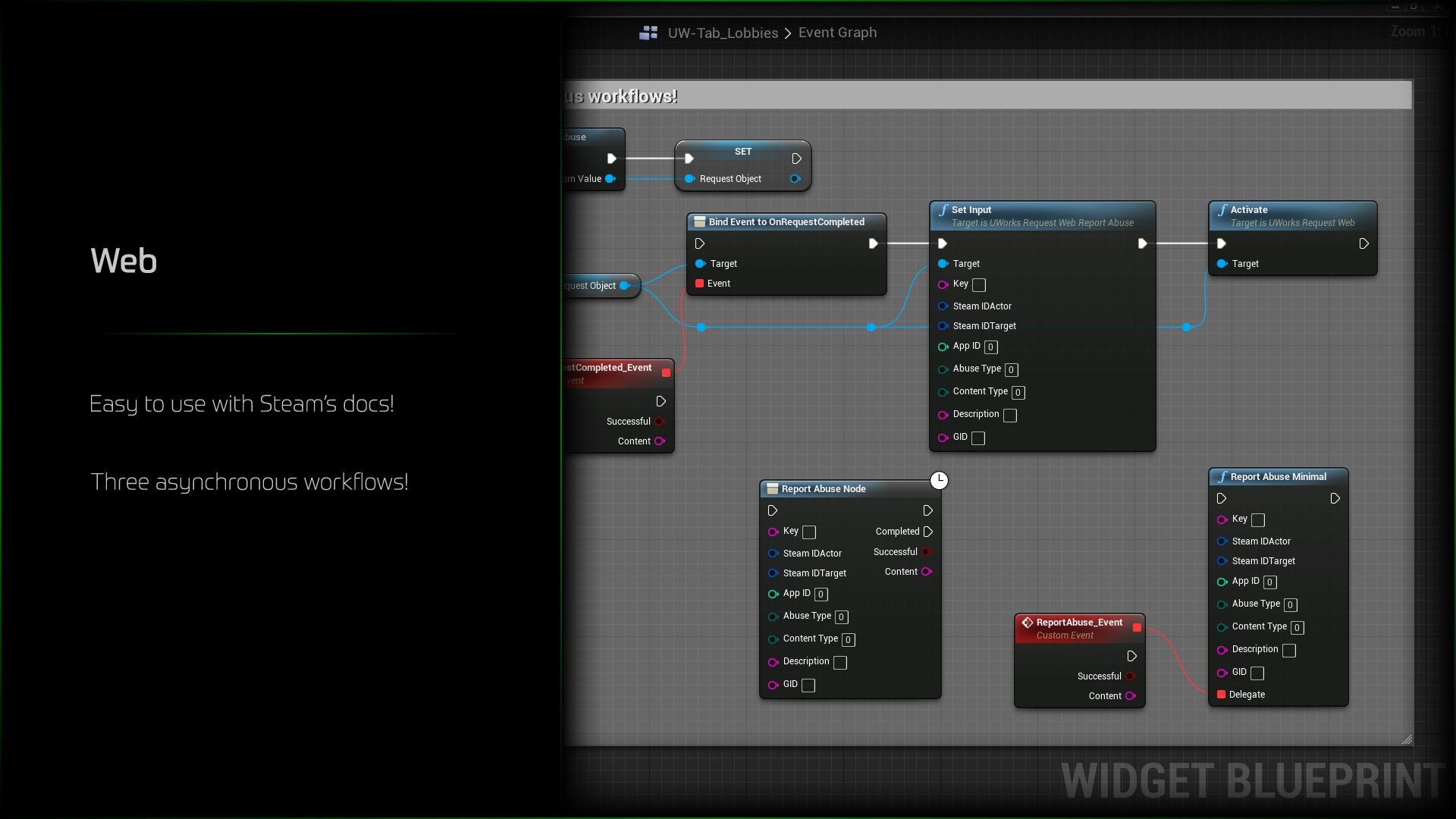Click the App ID value field on Set Input
Screen dimensions: 1456x819
tap(990, 347)
